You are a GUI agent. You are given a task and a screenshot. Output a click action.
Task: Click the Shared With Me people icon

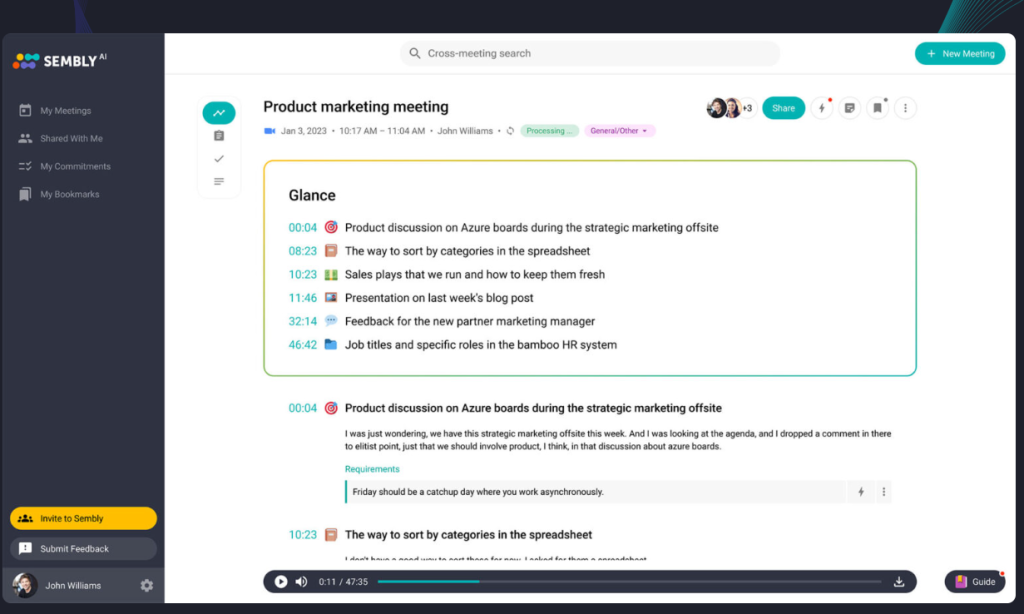(x=25, y=138)
